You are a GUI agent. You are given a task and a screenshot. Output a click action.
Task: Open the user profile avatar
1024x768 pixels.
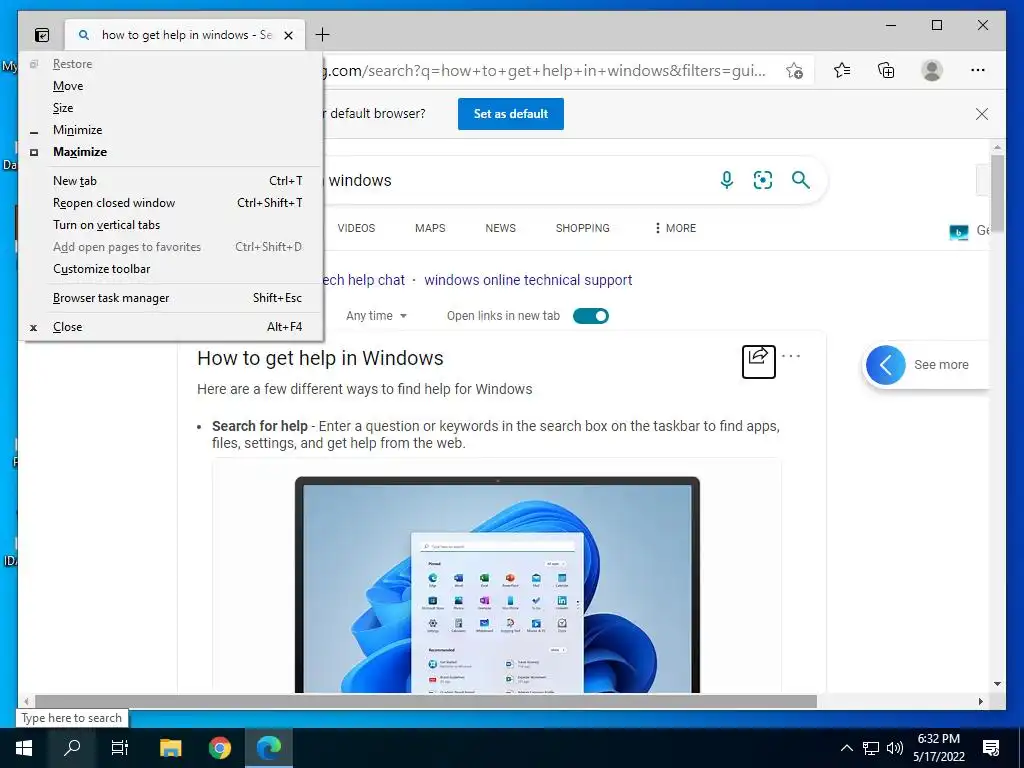click(x=932, y=70)
